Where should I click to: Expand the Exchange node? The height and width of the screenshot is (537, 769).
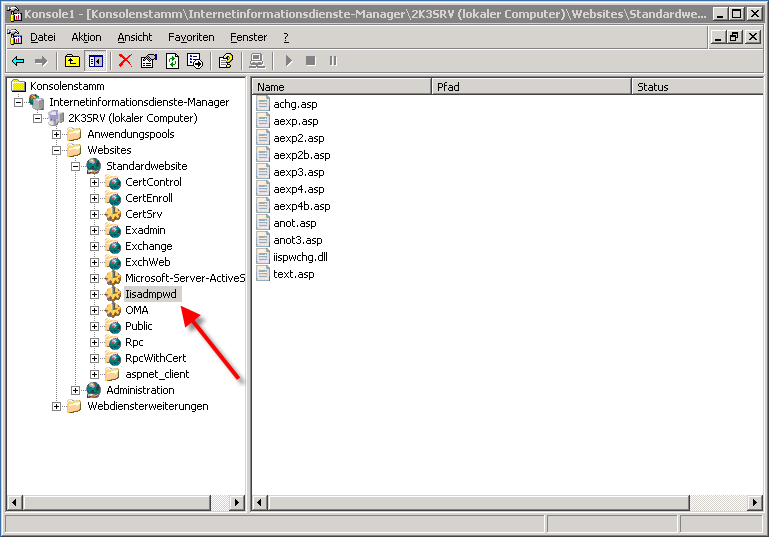95,246
